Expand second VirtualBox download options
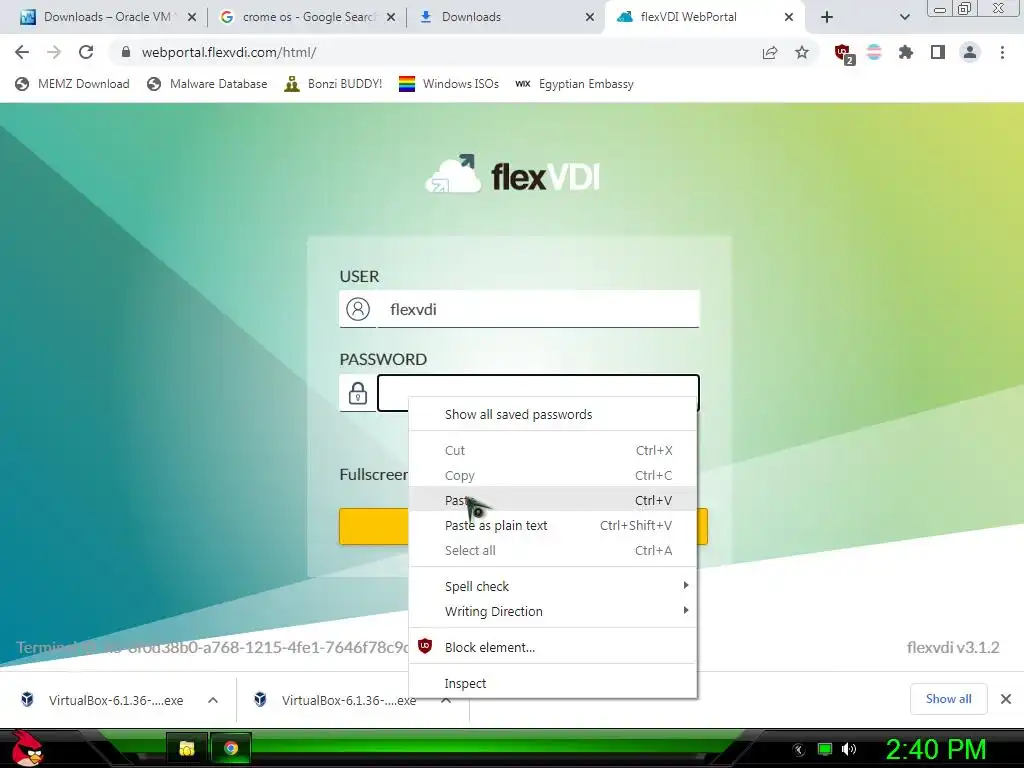 (446, 700)
